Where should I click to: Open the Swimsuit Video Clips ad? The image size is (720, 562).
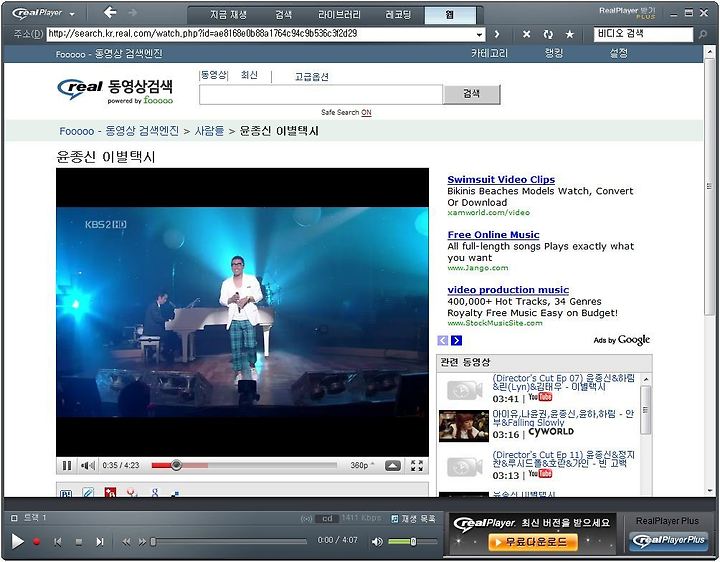point(501,180)
